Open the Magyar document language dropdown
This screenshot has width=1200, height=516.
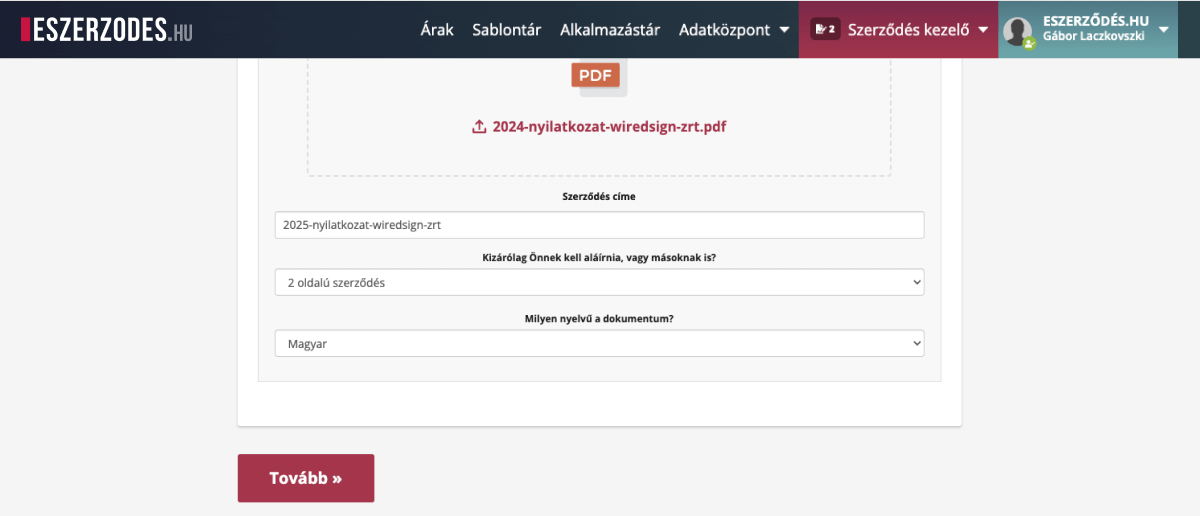point(599,343)
